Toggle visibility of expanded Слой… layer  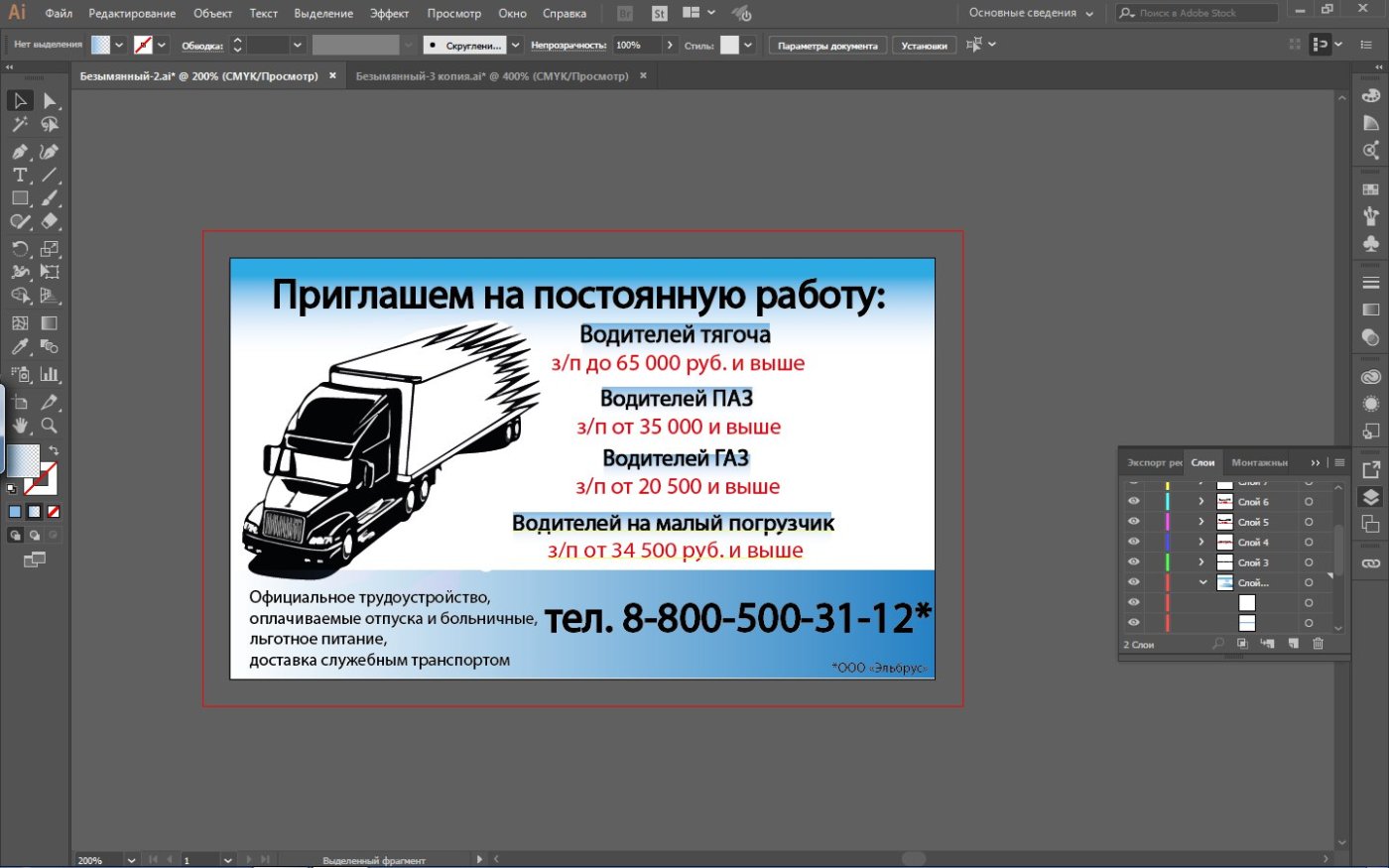click(x=1133, y=582)
